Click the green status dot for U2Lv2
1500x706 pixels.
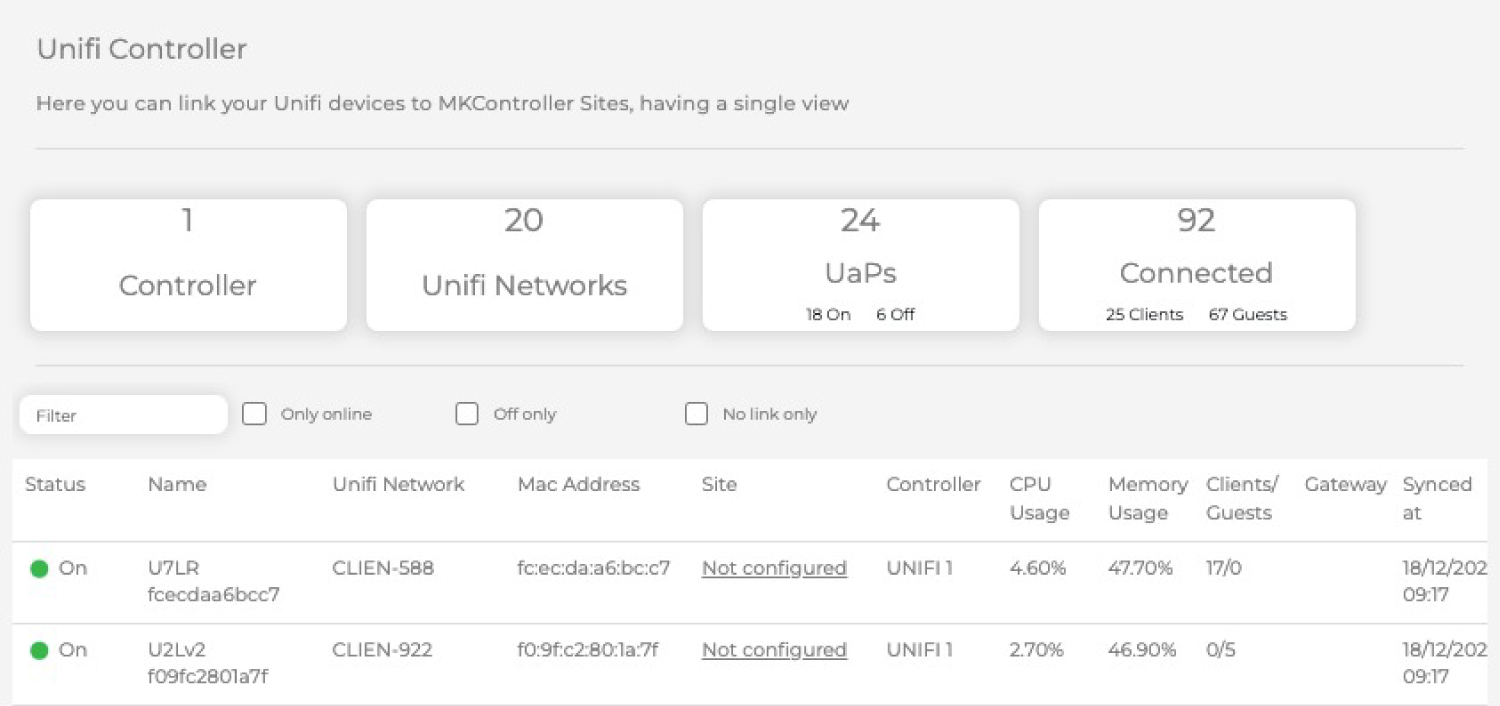click(x=39, y=650)
